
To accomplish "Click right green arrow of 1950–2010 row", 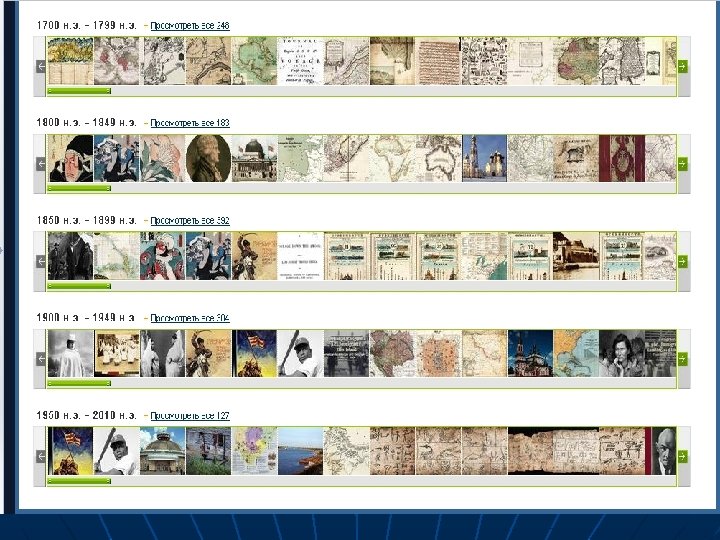I will click(x=682, y=456).
